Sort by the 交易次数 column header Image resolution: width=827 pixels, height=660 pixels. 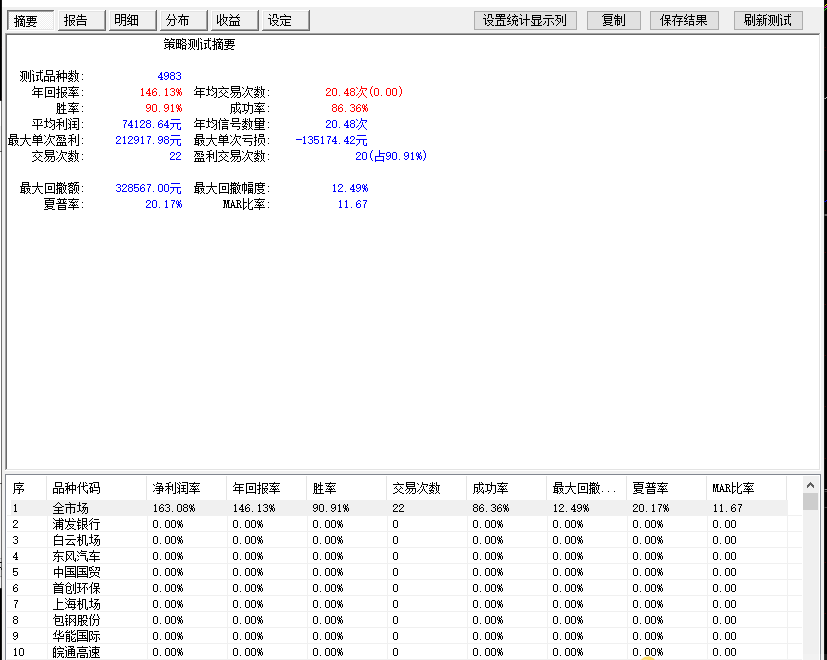coord(427,488)
